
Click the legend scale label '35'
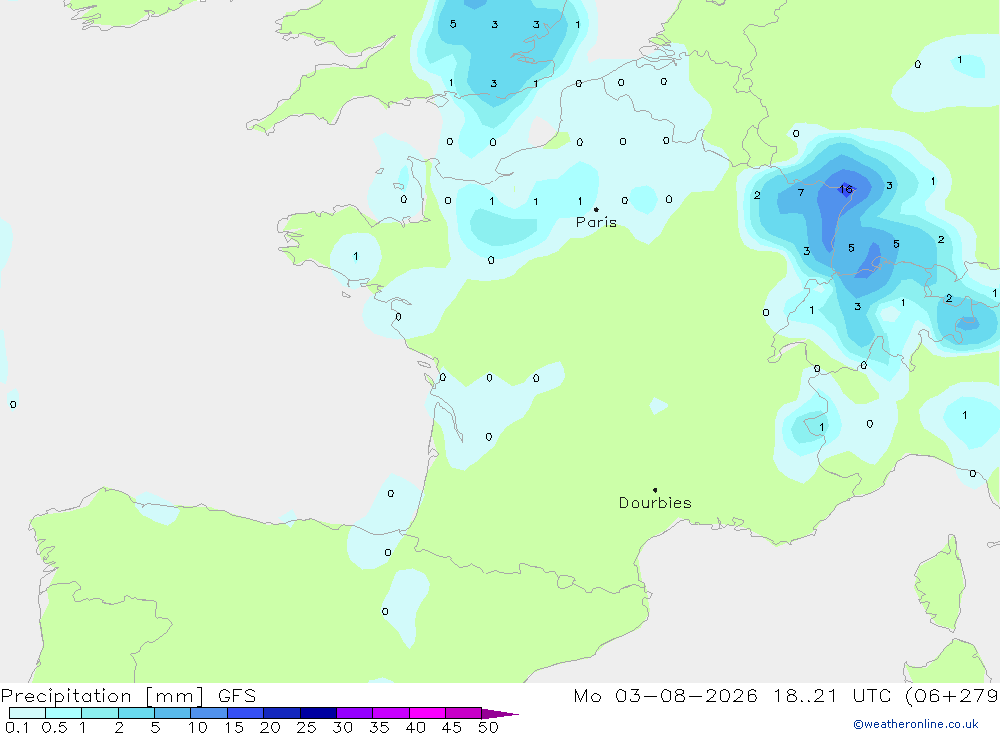point(379,727)
